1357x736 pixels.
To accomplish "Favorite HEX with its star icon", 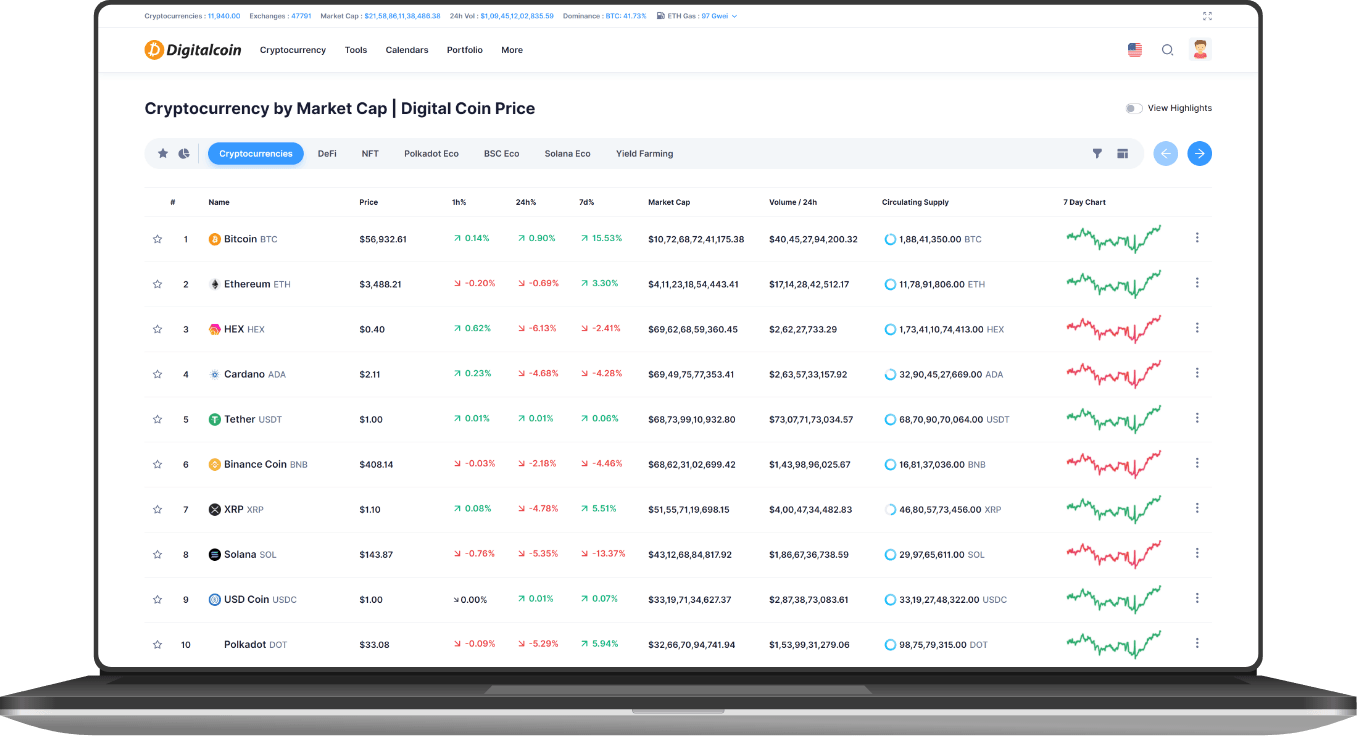I will coord(157,329).
